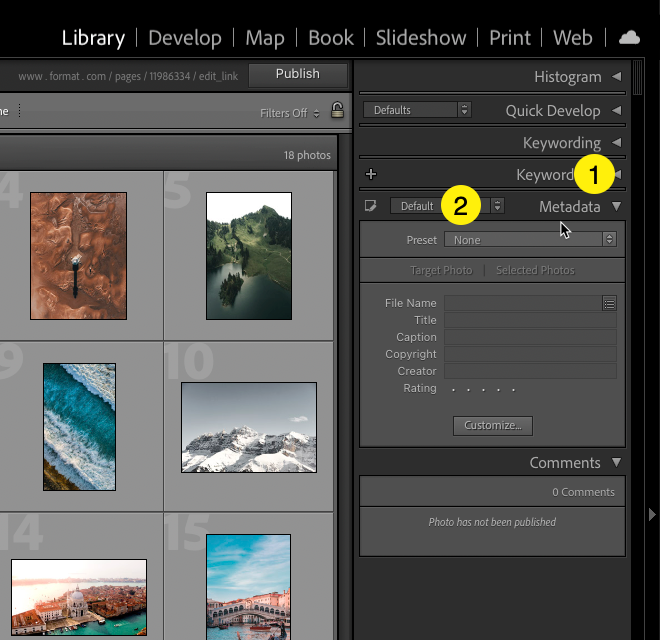Open the Slideshow module

pos(421,38)
